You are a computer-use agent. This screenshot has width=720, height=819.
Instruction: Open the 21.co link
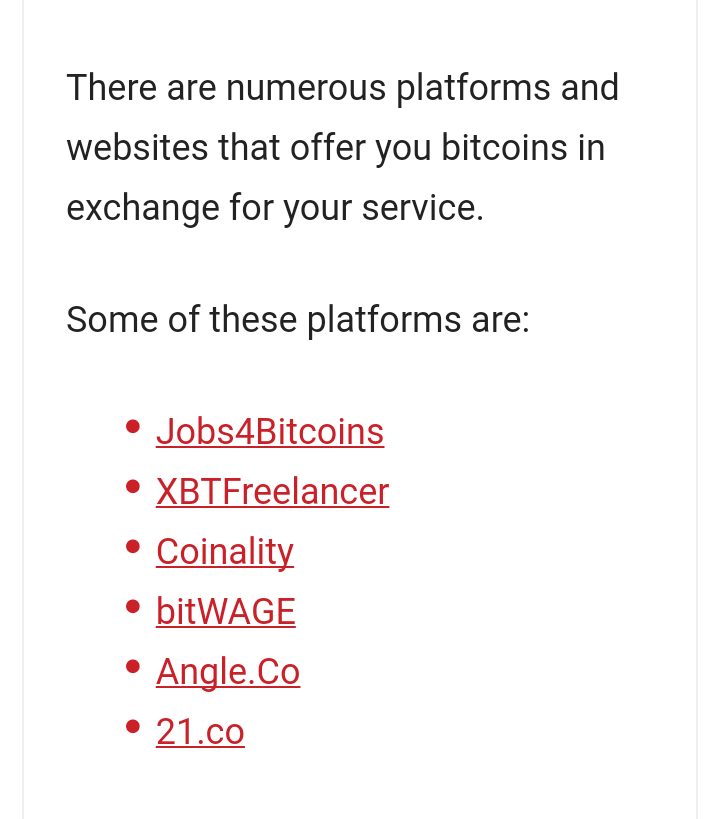[200, 732]
